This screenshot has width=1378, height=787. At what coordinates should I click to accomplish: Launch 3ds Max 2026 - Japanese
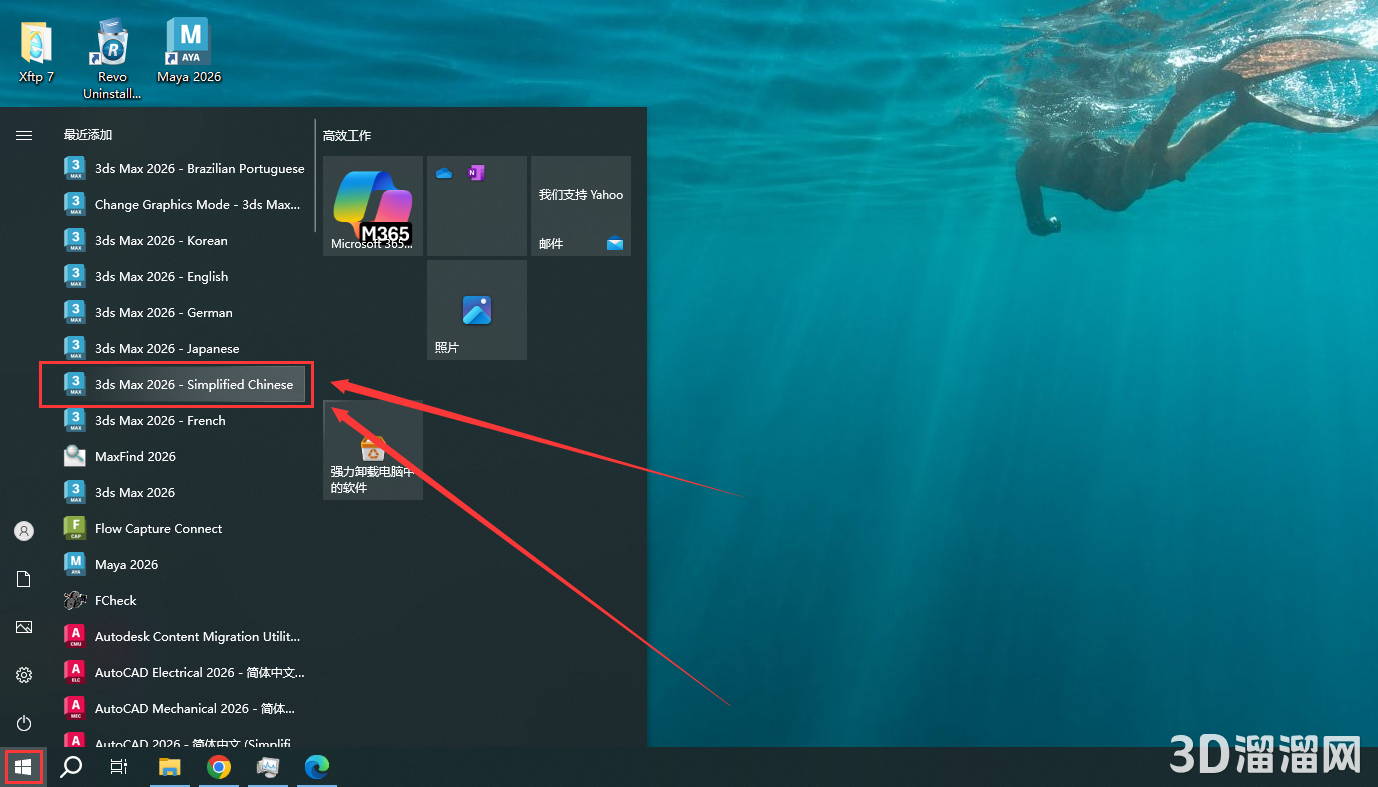tap(183, 349)
